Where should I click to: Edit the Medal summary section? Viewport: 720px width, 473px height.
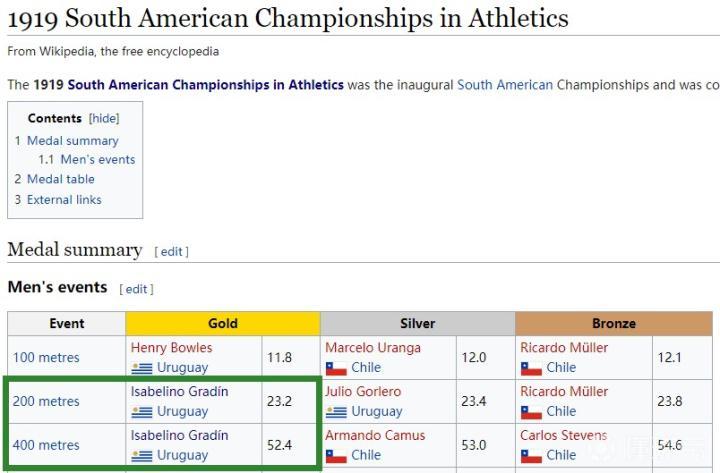[x=172, y=251]
